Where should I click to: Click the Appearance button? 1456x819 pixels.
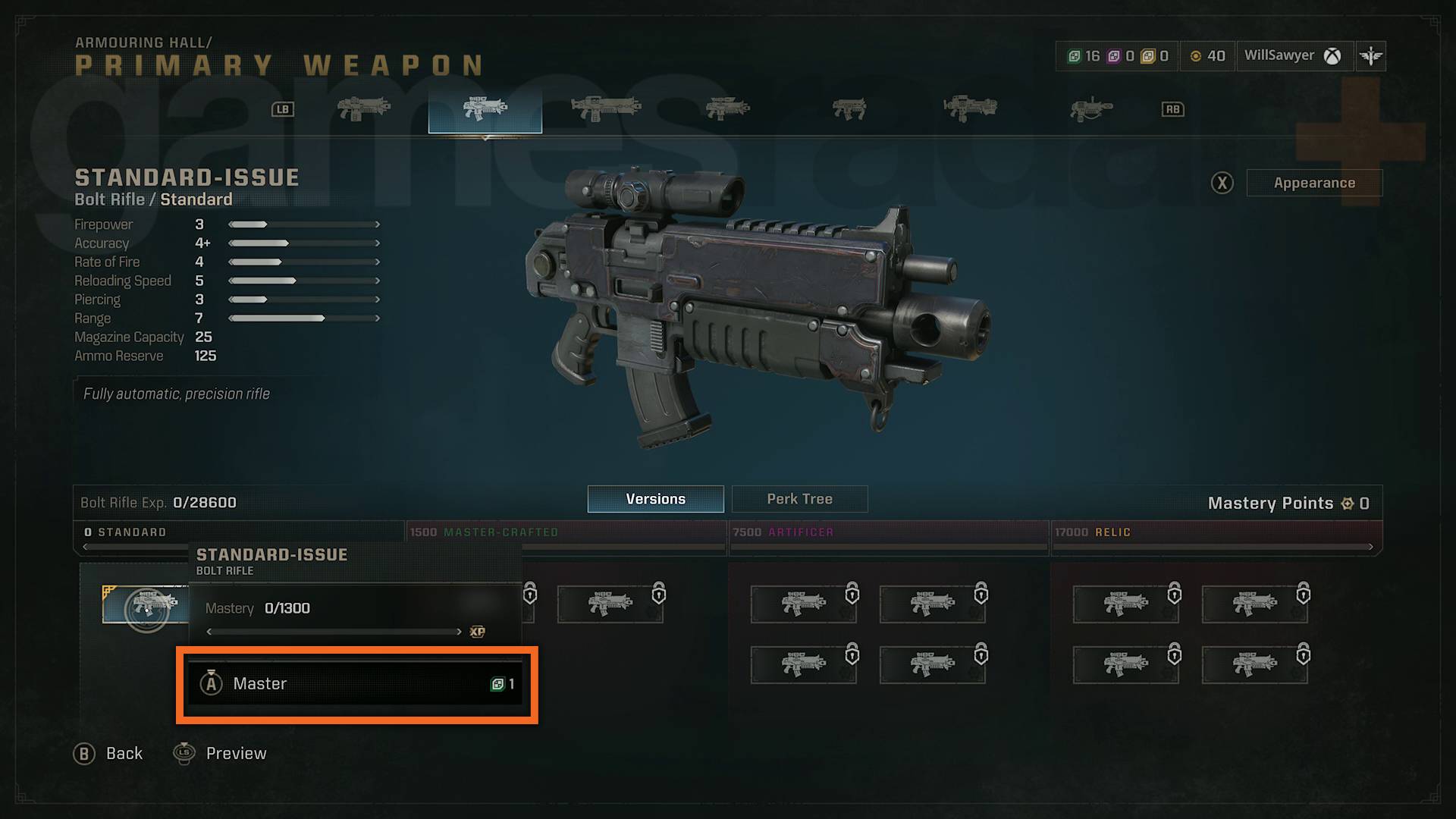1313,182
